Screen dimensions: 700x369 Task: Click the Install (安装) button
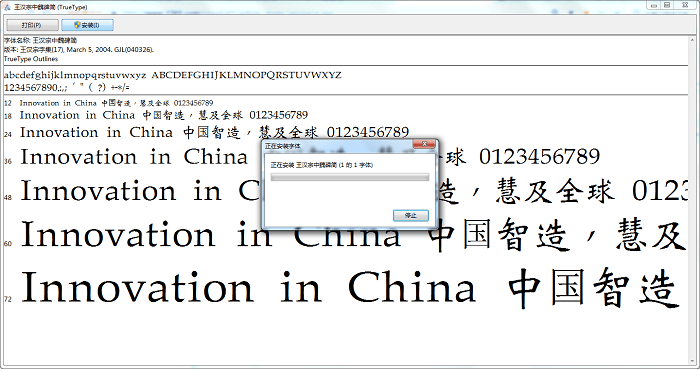pos(87,25)
